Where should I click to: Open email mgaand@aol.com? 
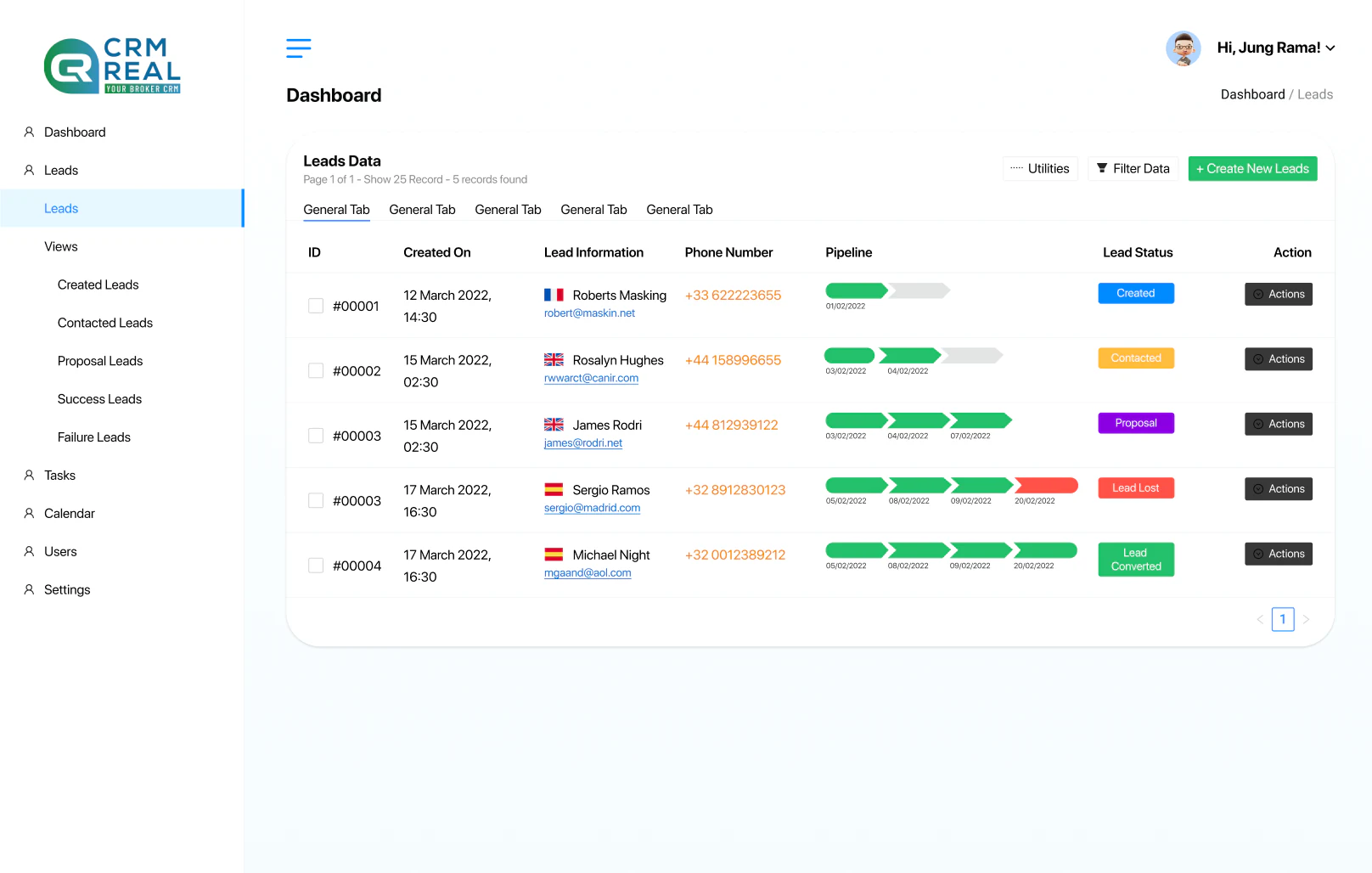click(588, 573)
